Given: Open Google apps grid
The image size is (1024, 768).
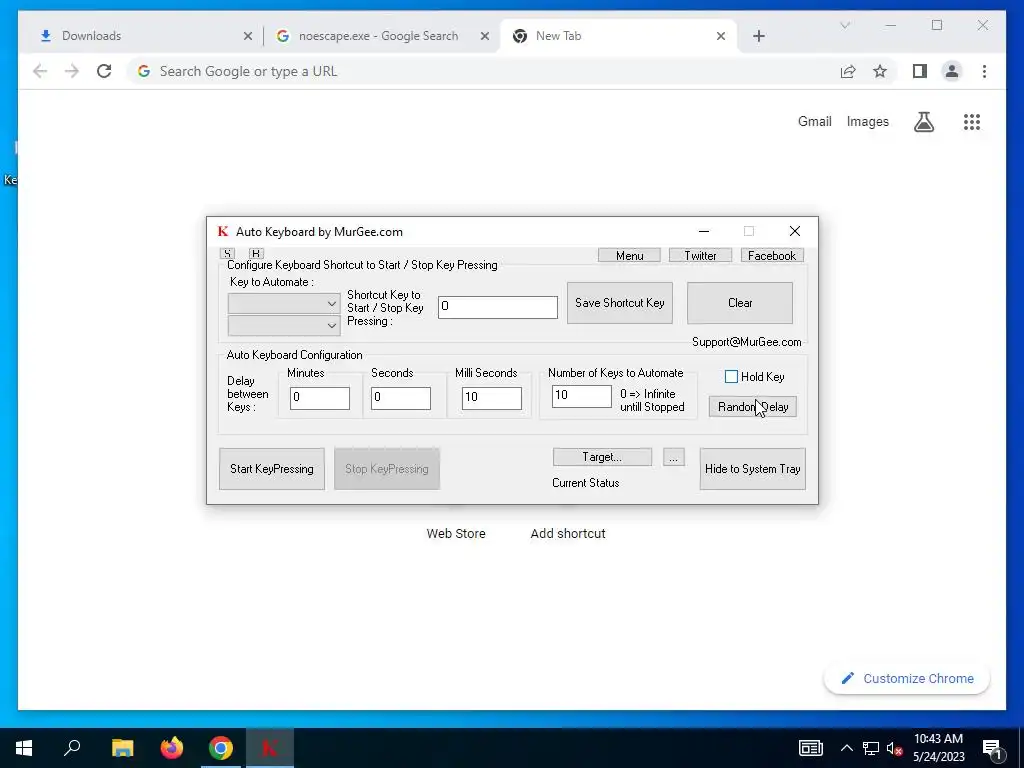Looking at the screenshot, I should (x=972, y=121).
